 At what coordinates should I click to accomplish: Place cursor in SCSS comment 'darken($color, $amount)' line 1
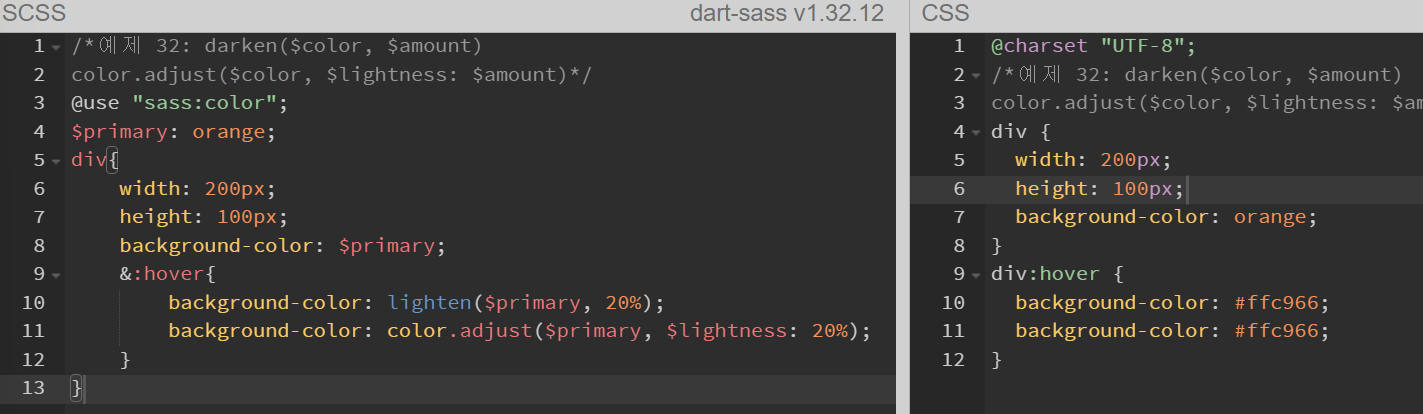click(343, 46)
